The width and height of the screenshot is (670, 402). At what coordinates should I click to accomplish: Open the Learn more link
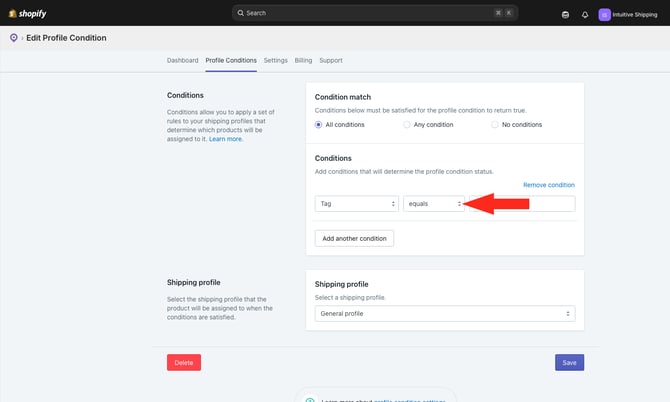(226, 139)
